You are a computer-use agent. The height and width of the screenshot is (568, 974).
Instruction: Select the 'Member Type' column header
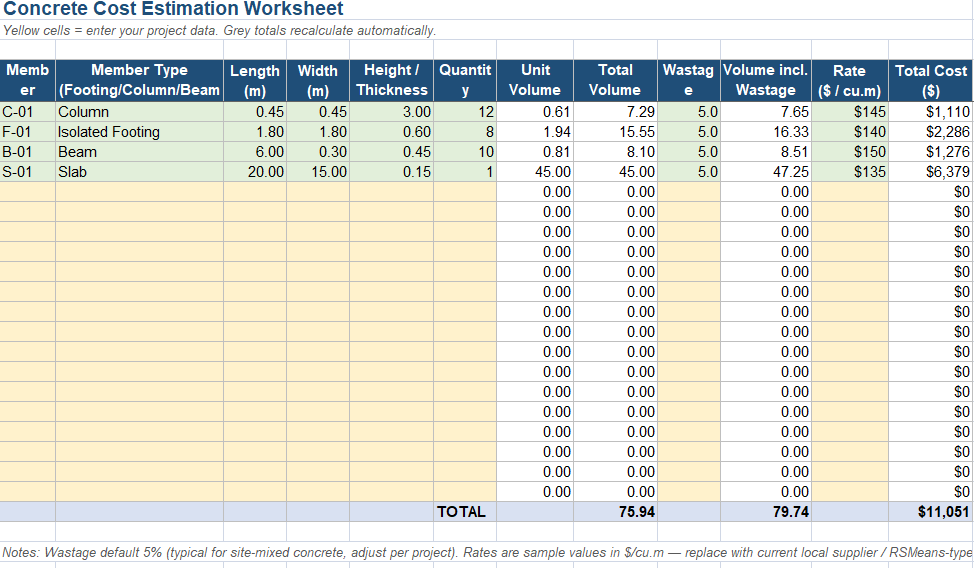point(140,80)
